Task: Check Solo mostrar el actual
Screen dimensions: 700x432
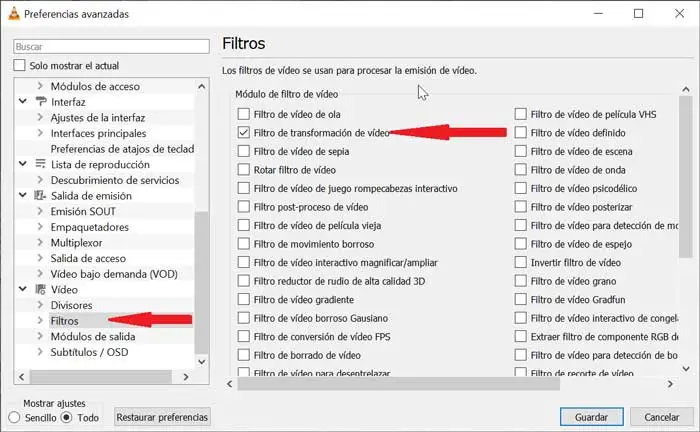Action: click(20, 66)
